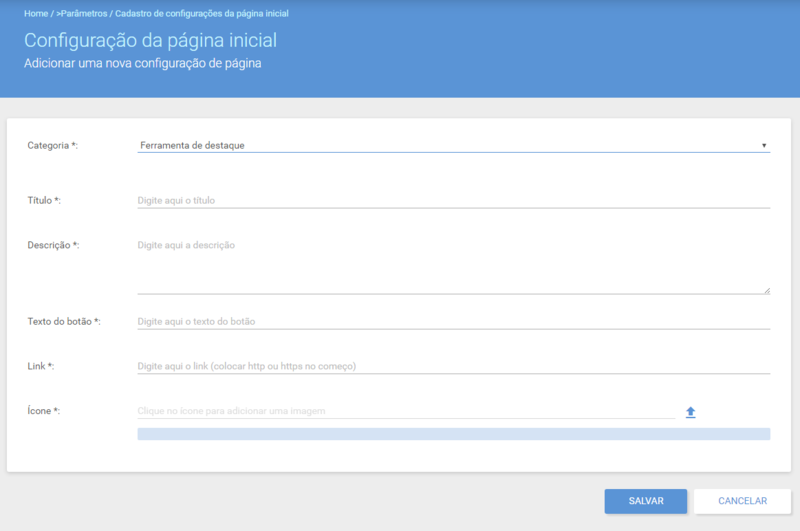Click the Texto do botão label

[x=64, y=321]
